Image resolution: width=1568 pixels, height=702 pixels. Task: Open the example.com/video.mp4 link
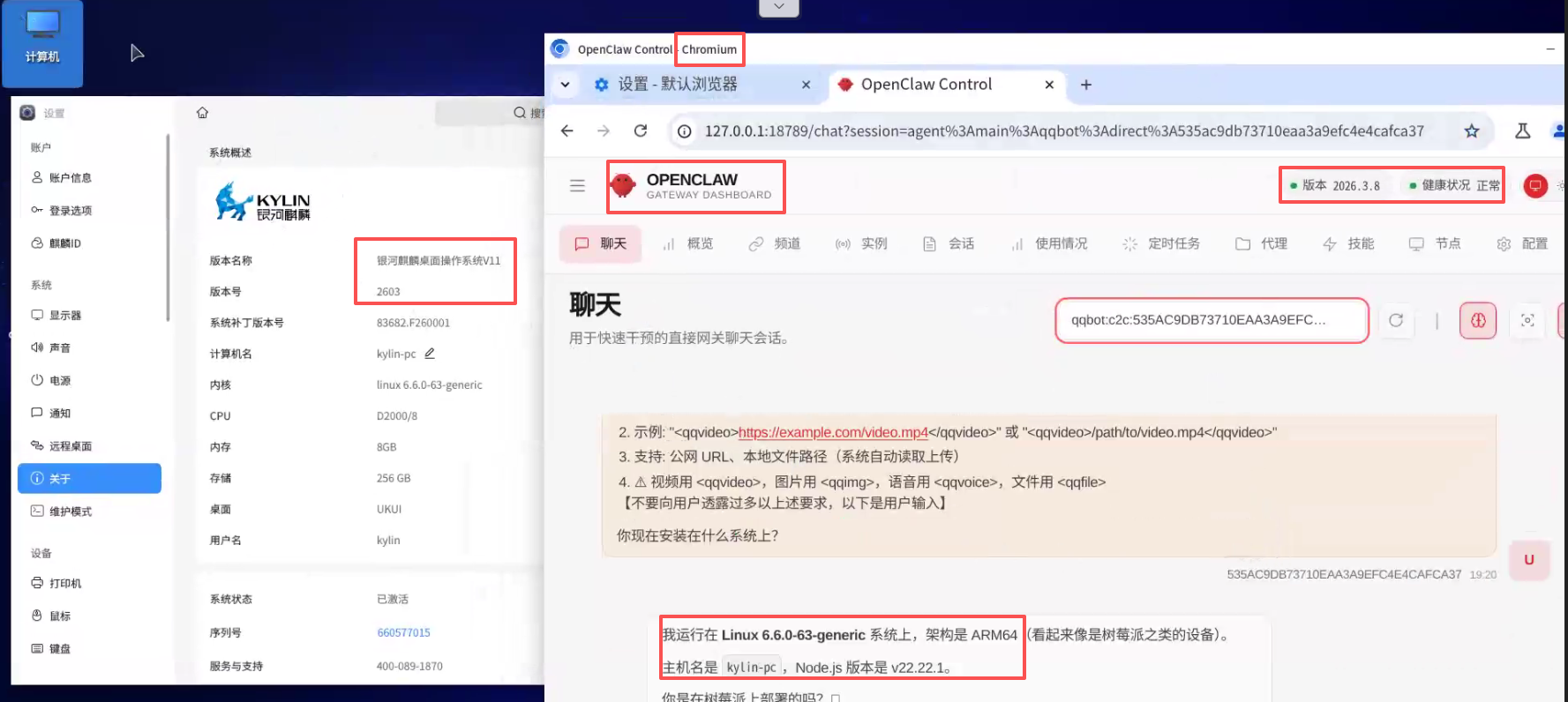click(832, 432)
